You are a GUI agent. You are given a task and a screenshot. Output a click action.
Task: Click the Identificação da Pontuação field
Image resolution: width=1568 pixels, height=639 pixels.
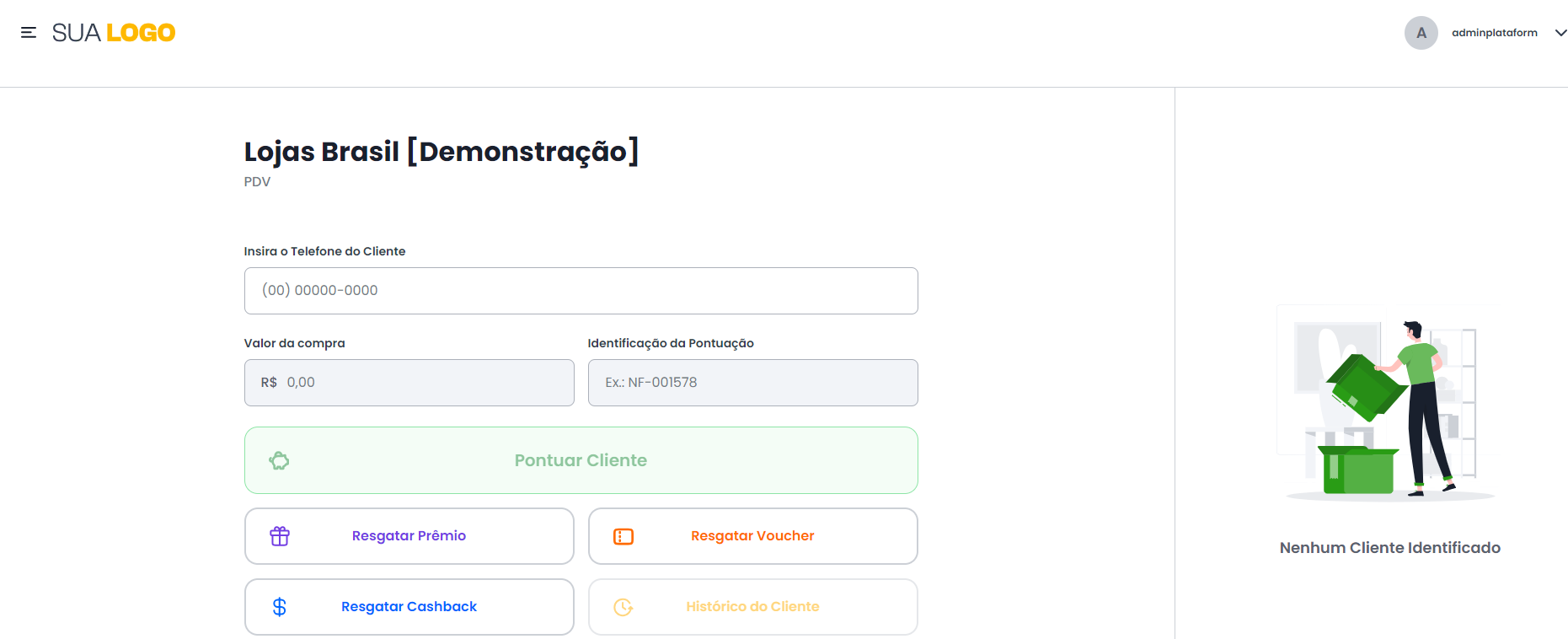click(752, 383)
